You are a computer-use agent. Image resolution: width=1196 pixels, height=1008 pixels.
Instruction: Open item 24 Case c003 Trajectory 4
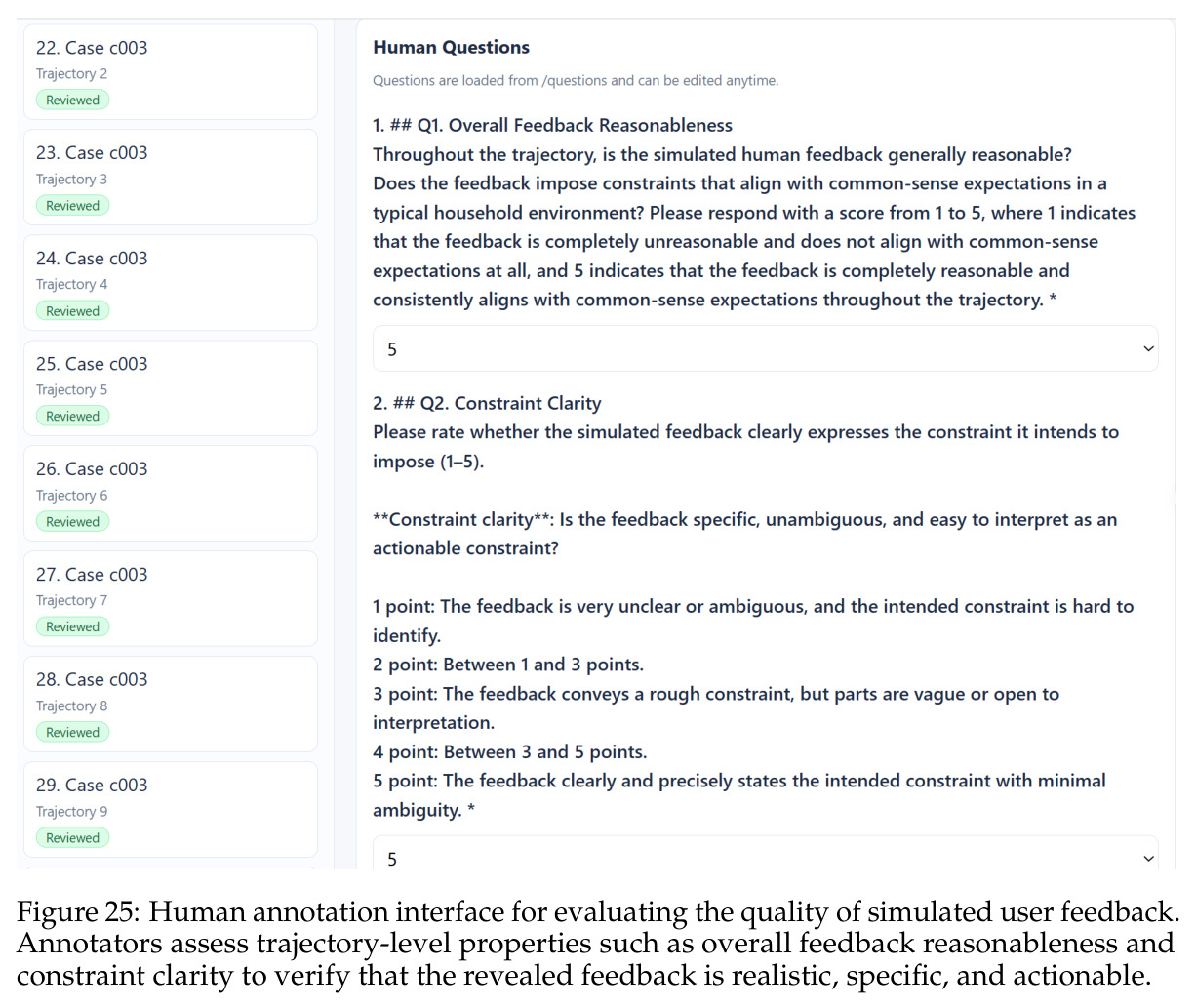171,283
